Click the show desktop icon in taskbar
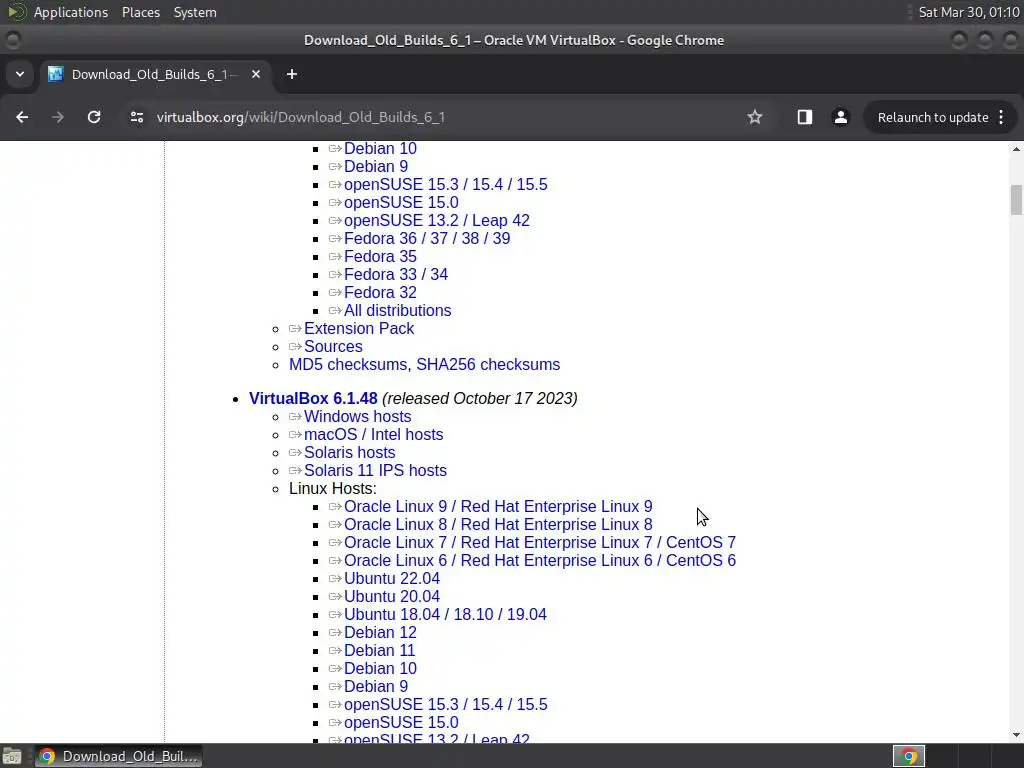The width and height of the screenshot is (1024, 768). click(x=12, y=756)
